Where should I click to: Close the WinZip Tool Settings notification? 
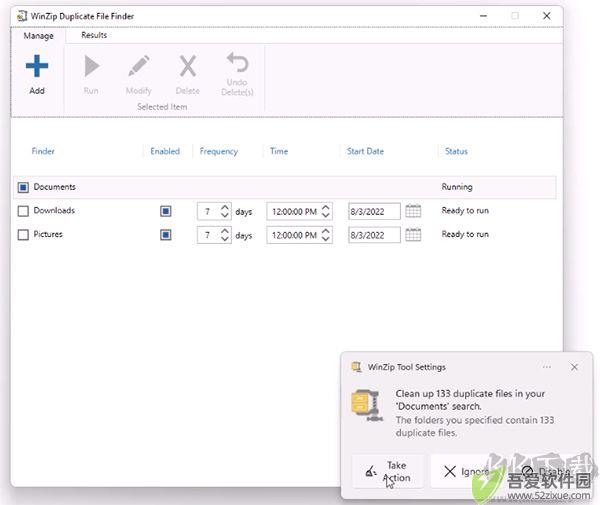point(574,367)
